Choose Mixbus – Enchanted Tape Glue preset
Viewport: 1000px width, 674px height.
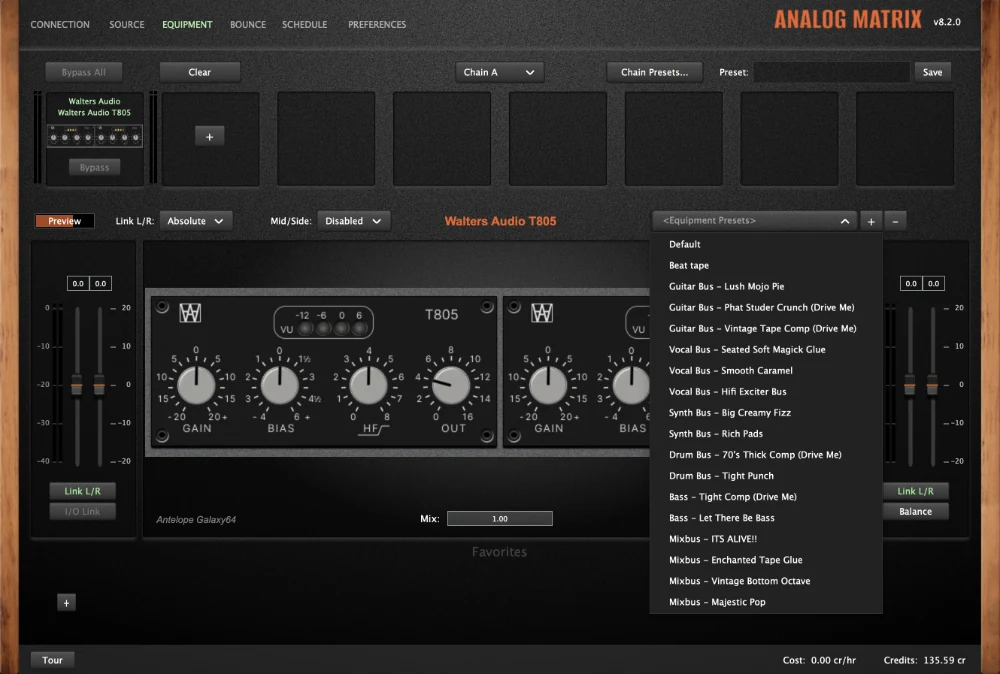766,560
